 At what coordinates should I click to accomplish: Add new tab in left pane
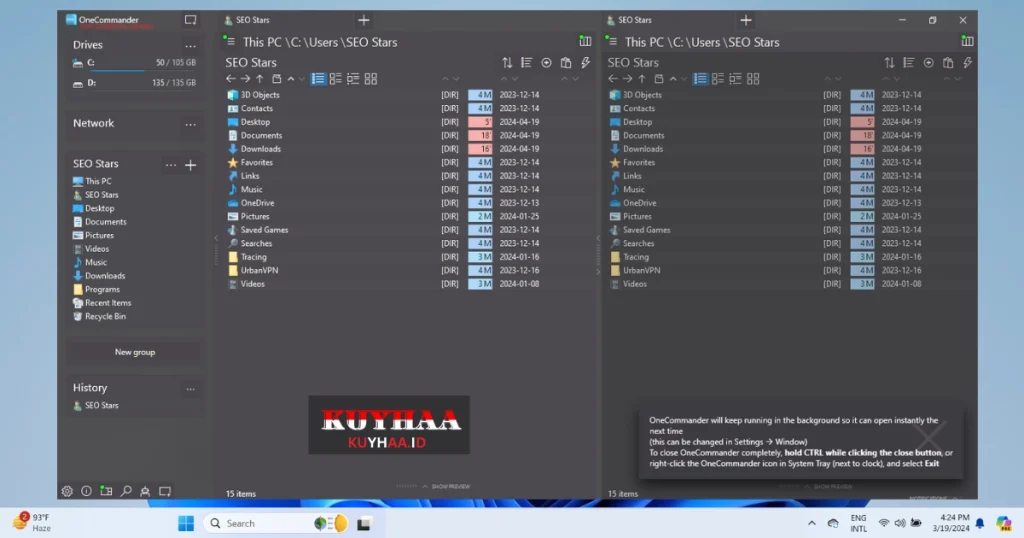[364, 20]
